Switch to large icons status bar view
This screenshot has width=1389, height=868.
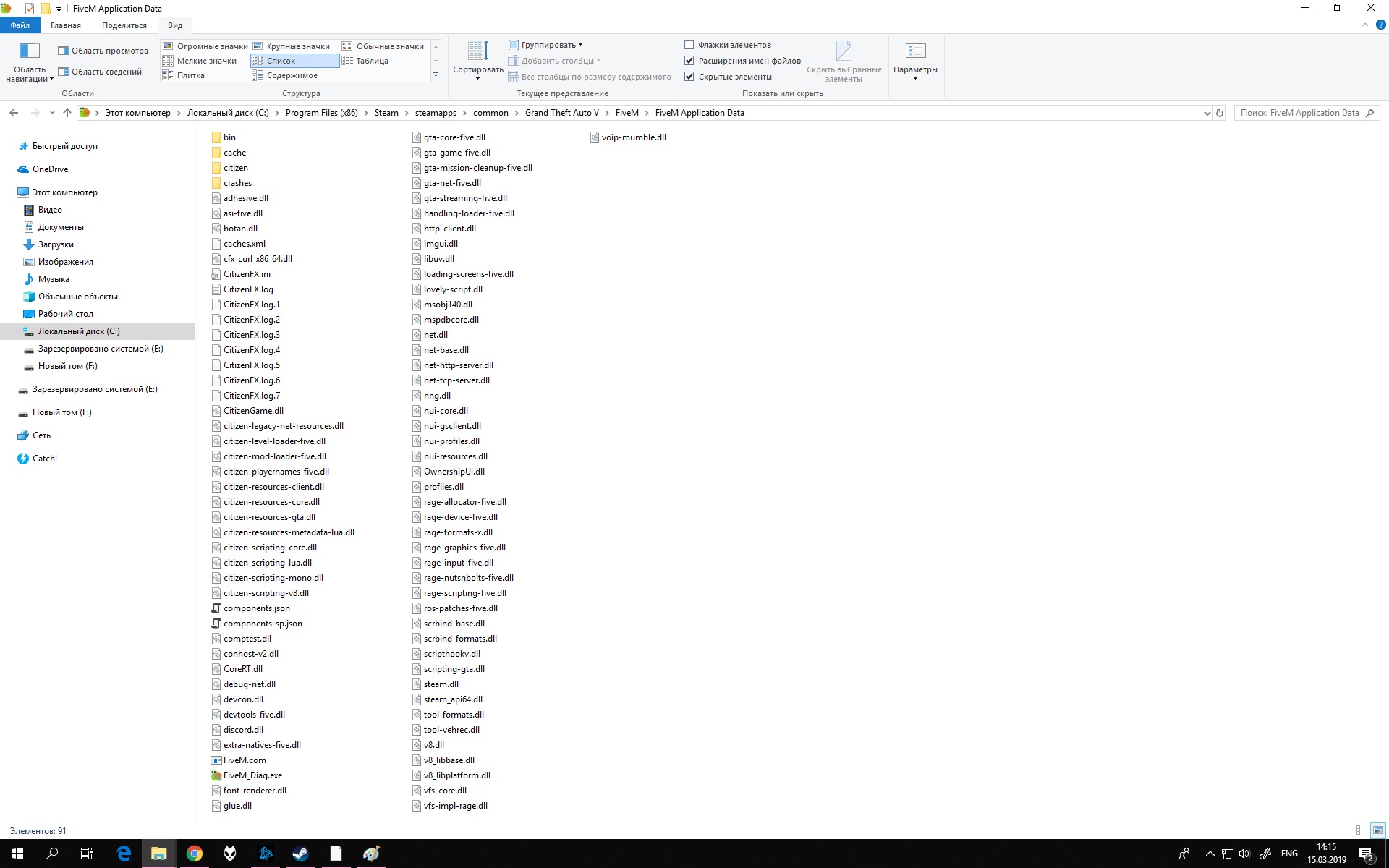pyautogui.click(x=1378, y=830)
